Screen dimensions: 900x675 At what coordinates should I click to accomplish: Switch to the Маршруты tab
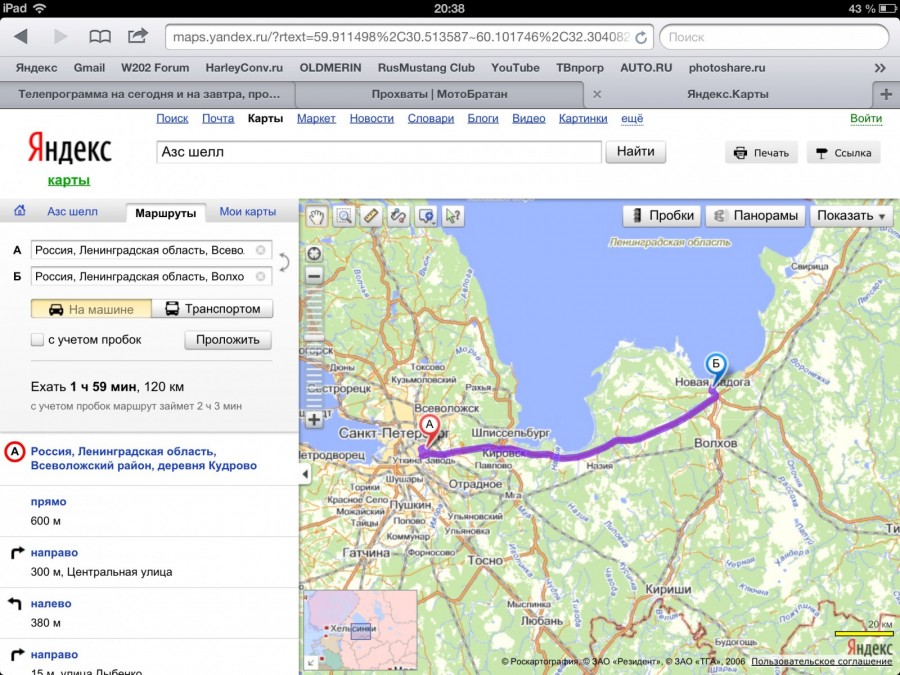click(165, 213)
